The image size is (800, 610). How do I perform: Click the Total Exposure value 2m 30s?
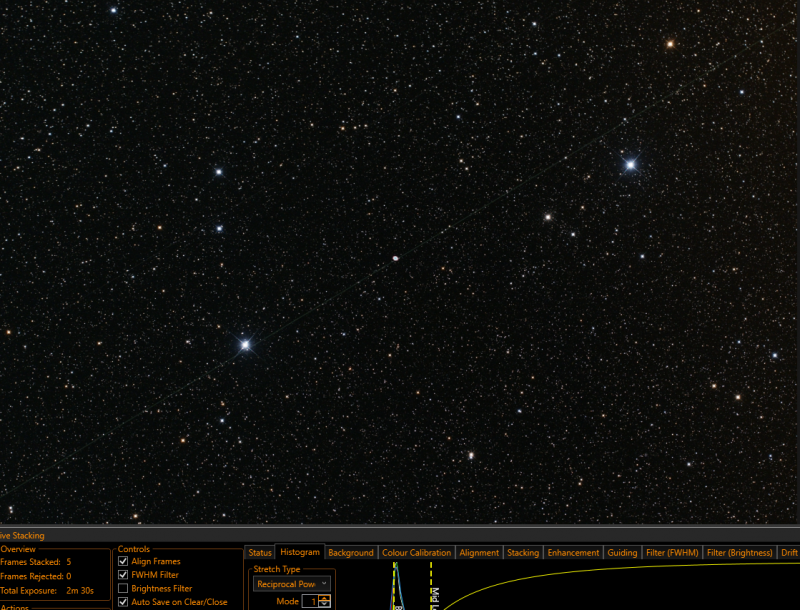coord(80,591)
